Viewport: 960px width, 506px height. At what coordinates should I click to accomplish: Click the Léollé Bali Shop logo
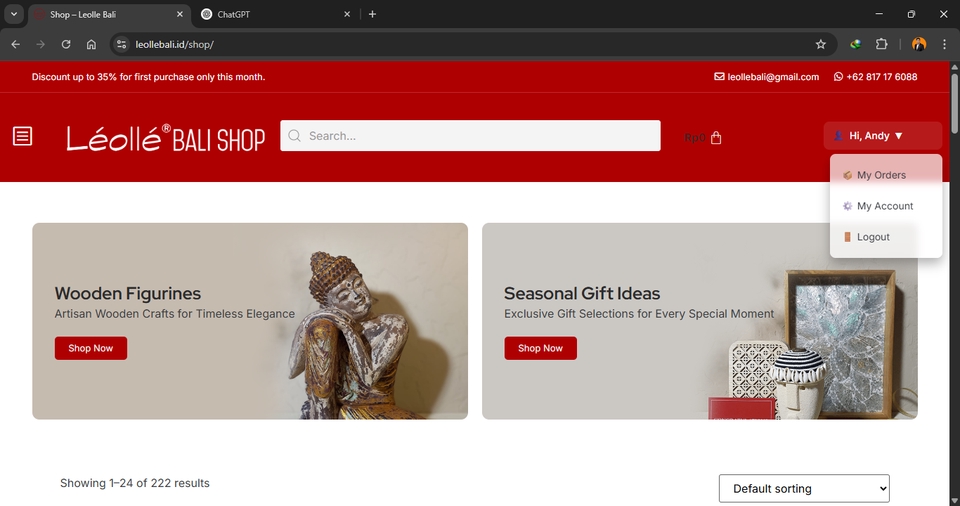(x=166, y=138)
